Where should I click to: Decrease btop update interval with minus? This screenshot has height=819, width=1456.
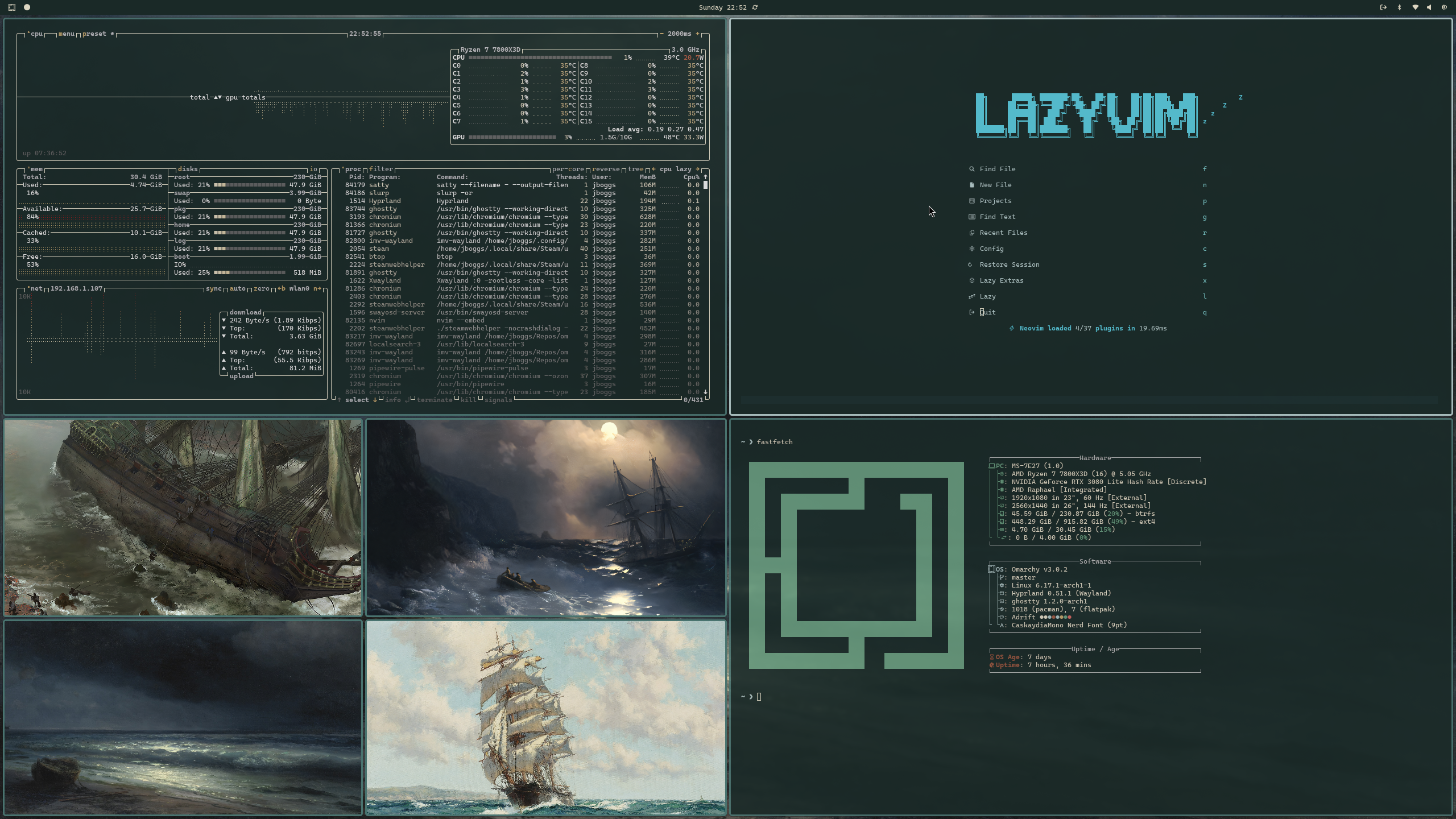tap(661, 34)
